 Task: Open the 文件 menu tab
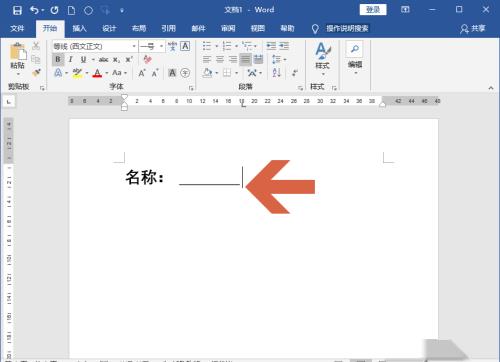pyautogui.click(x=17, y=28)
